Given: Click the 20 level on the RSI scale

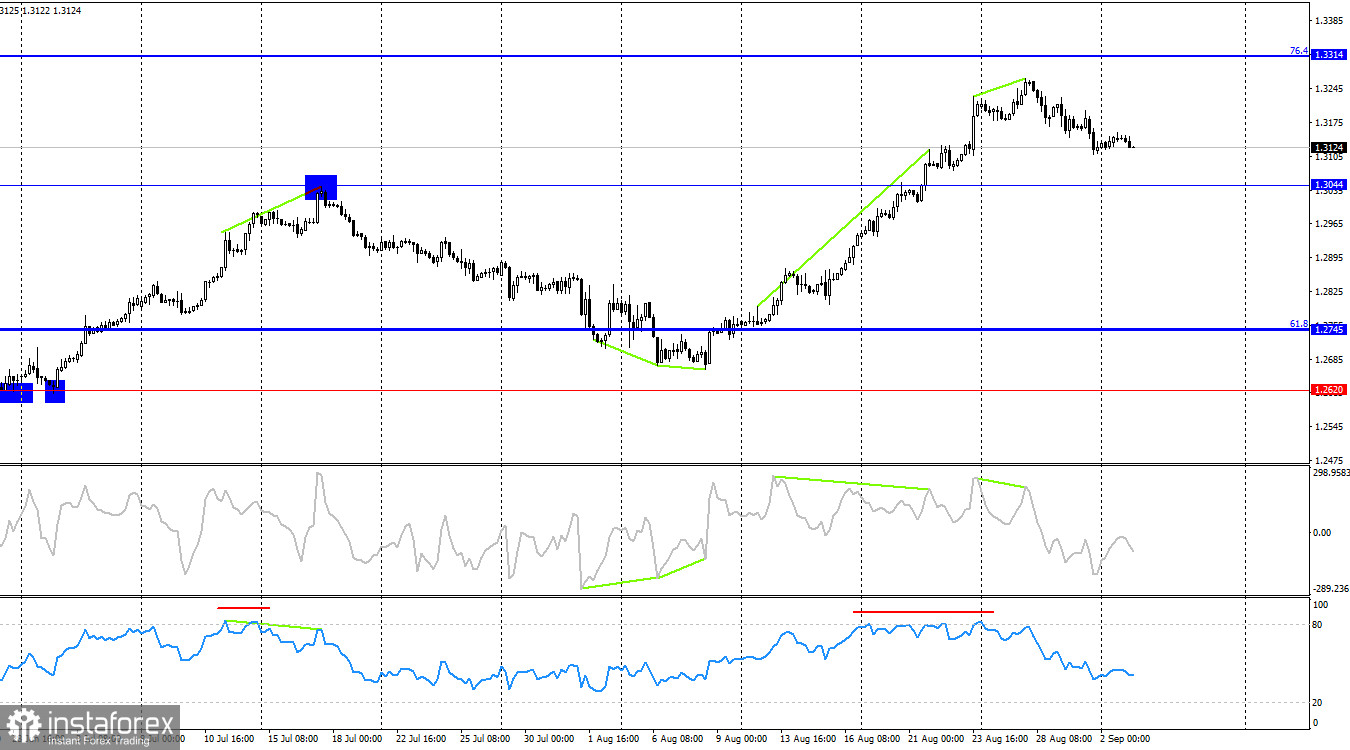Looking at the screenshot, I should tap(1318, 702).
